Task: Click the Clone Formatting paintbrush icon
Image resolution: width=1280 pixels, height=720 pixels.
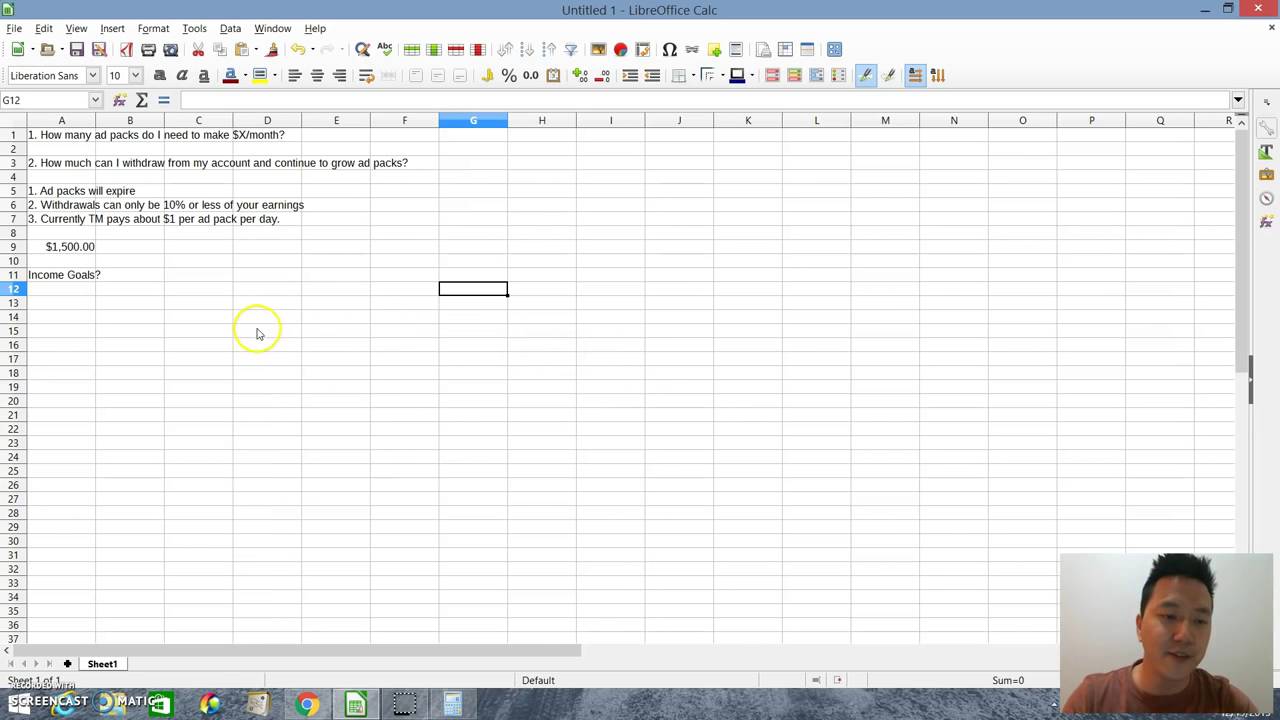Action: tap(272, 49)
